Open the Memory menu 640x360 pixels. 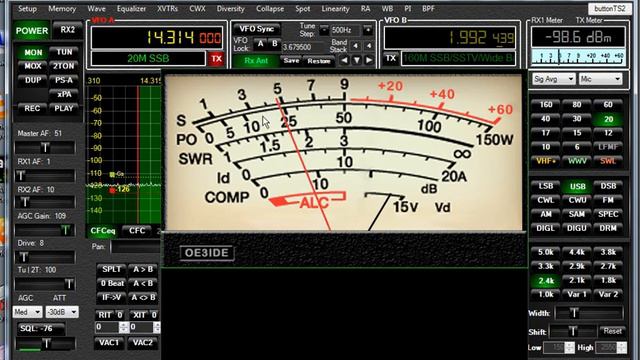coord(62,9)
